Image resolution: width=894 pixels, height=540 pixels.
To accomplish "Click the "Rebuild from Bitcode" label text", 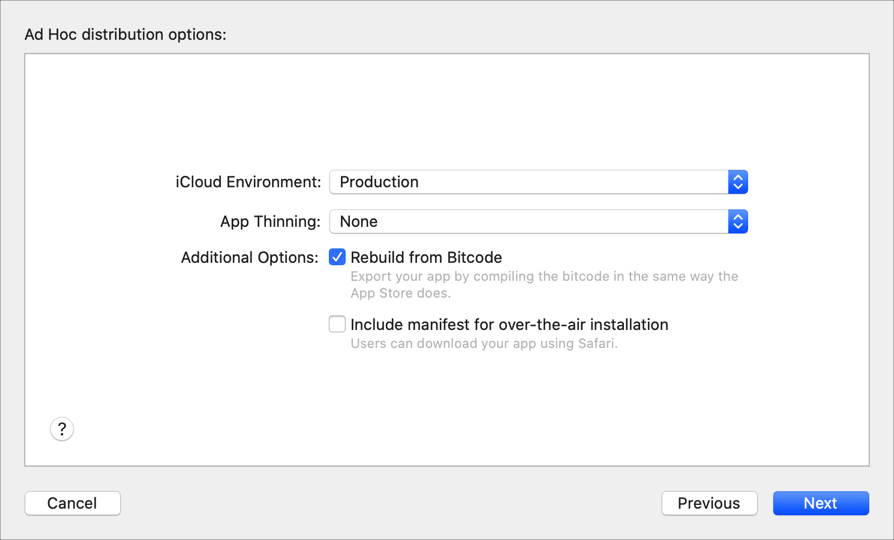I will pos(426,258).
